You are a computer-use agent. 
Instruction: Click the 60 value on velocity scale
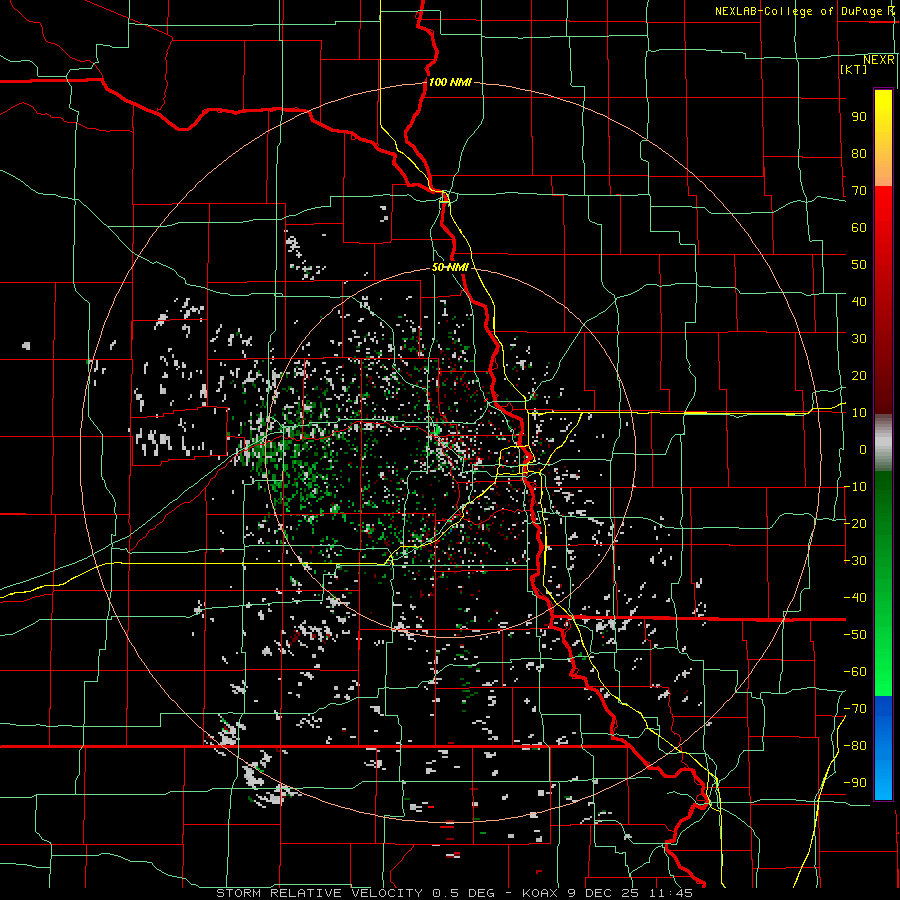coord(859,228)
